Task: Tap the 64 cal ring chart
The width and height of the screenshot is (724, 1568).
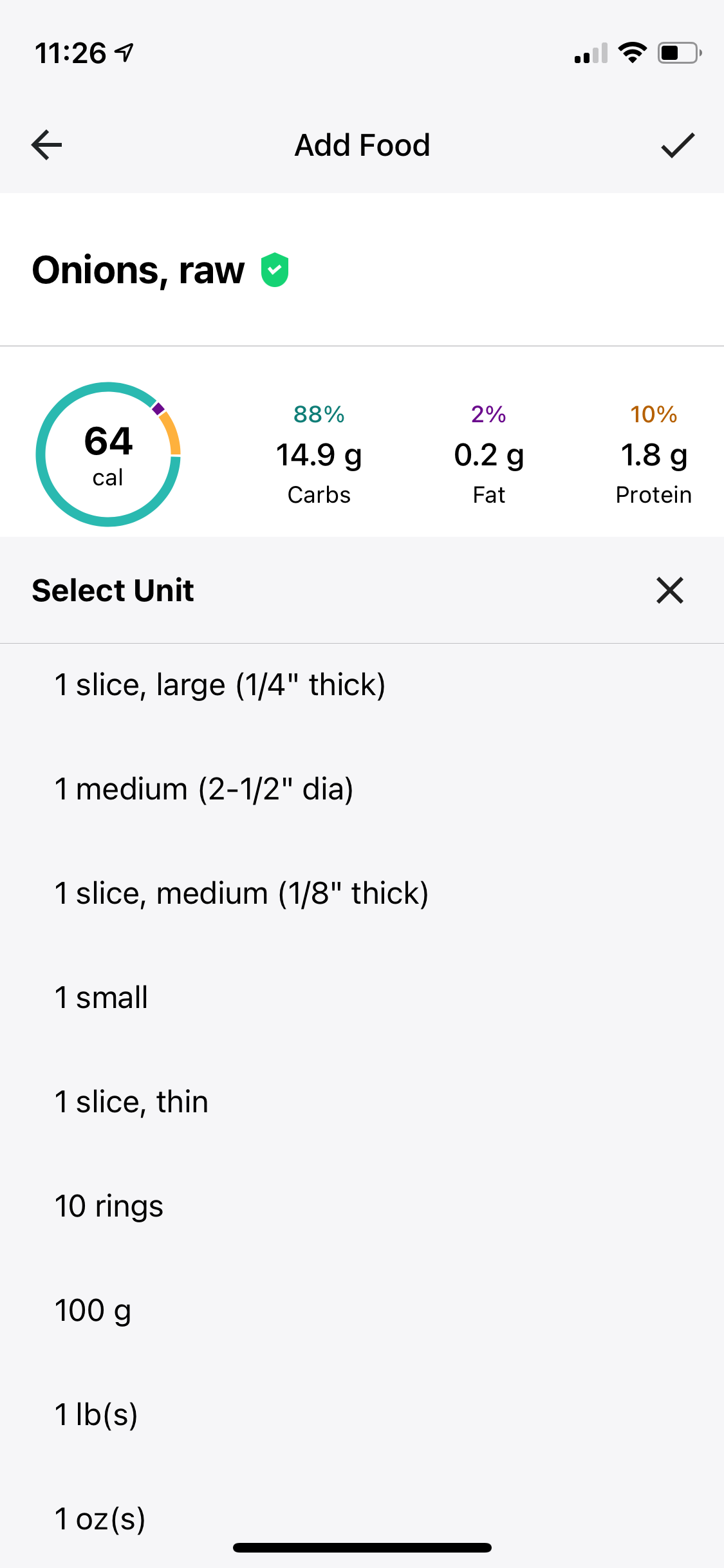Action: click(x=108, y=454)
